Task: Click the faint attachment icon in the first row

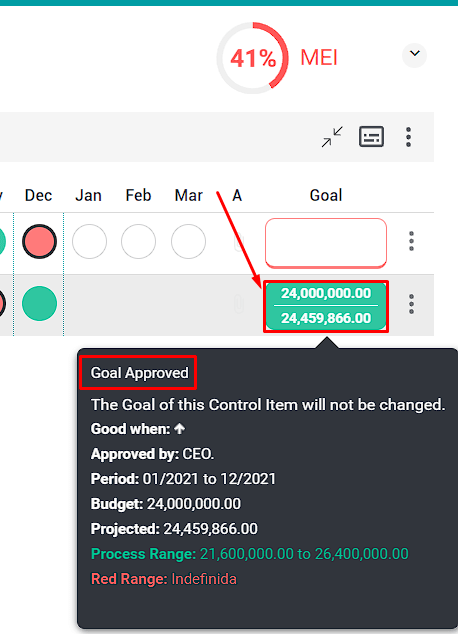Action: tap(238, 242)
